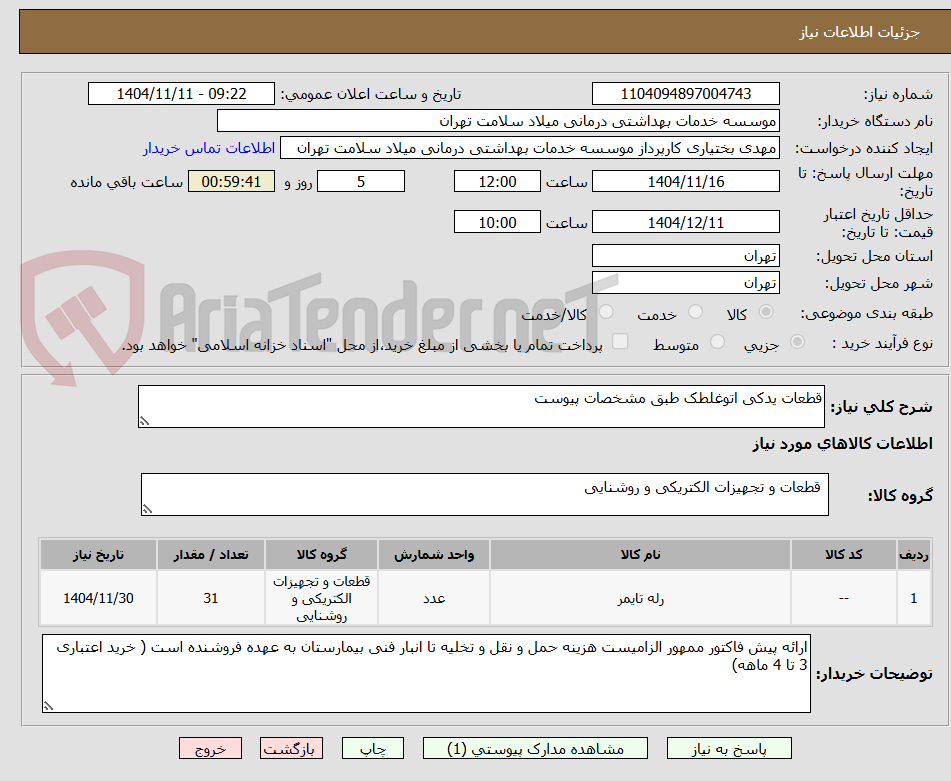The width and height of the screenshot is (951, 781).
Task: Click the اطلاعات کالاهای مورد نیاز heading
Action: (842, 444)
